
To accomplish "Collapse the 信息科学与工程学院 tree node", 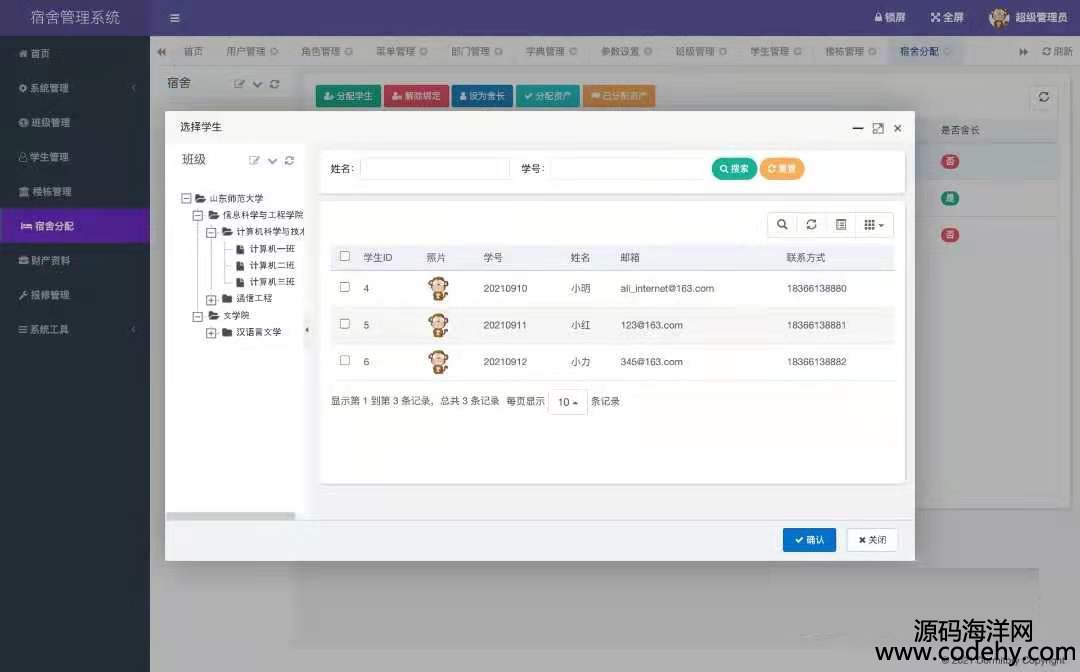I will (x=198, y=216).
